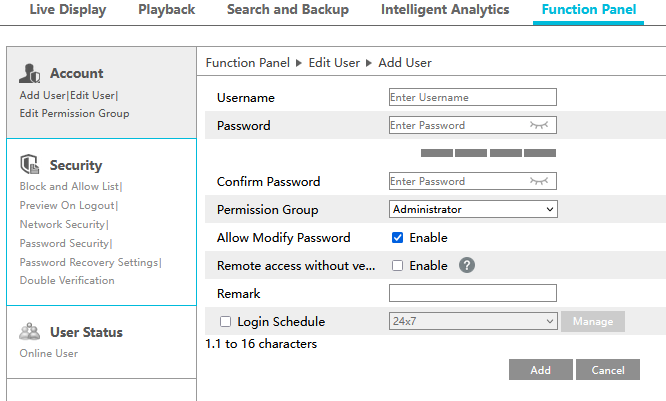Open the Playback tab
Screen dimensions: 666x401
[166, 10]
